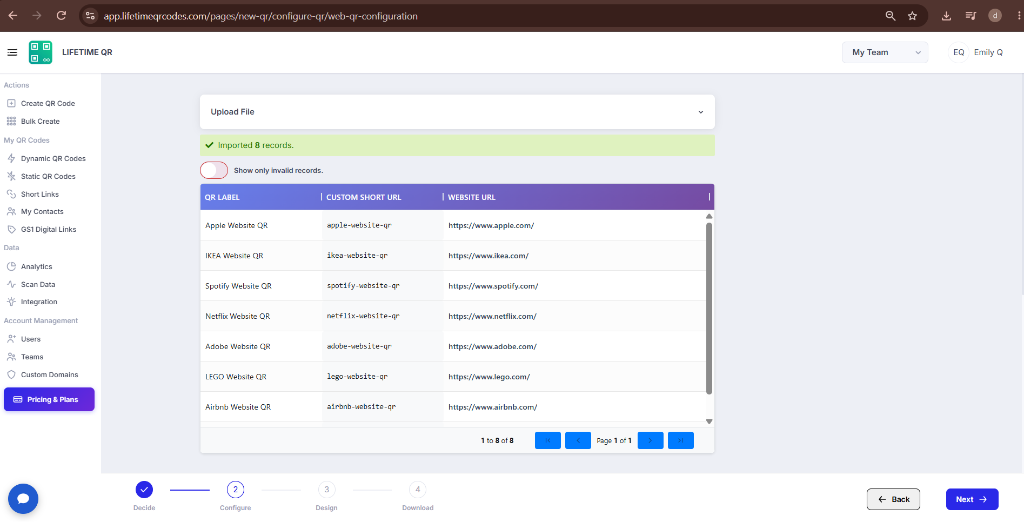Viewport: 1024px width, 522px height.
Task: Open Integration in sidebar
Action: point(32,302)
